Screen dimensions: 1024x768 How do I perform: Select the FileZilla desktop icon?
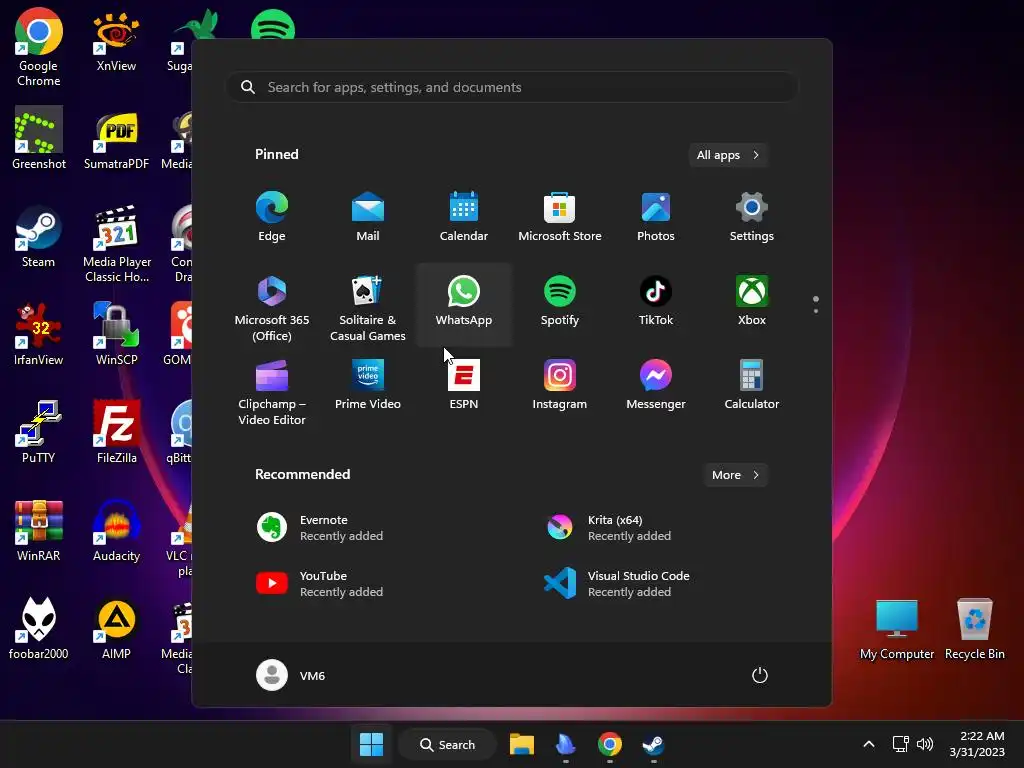tap(116, 432)
